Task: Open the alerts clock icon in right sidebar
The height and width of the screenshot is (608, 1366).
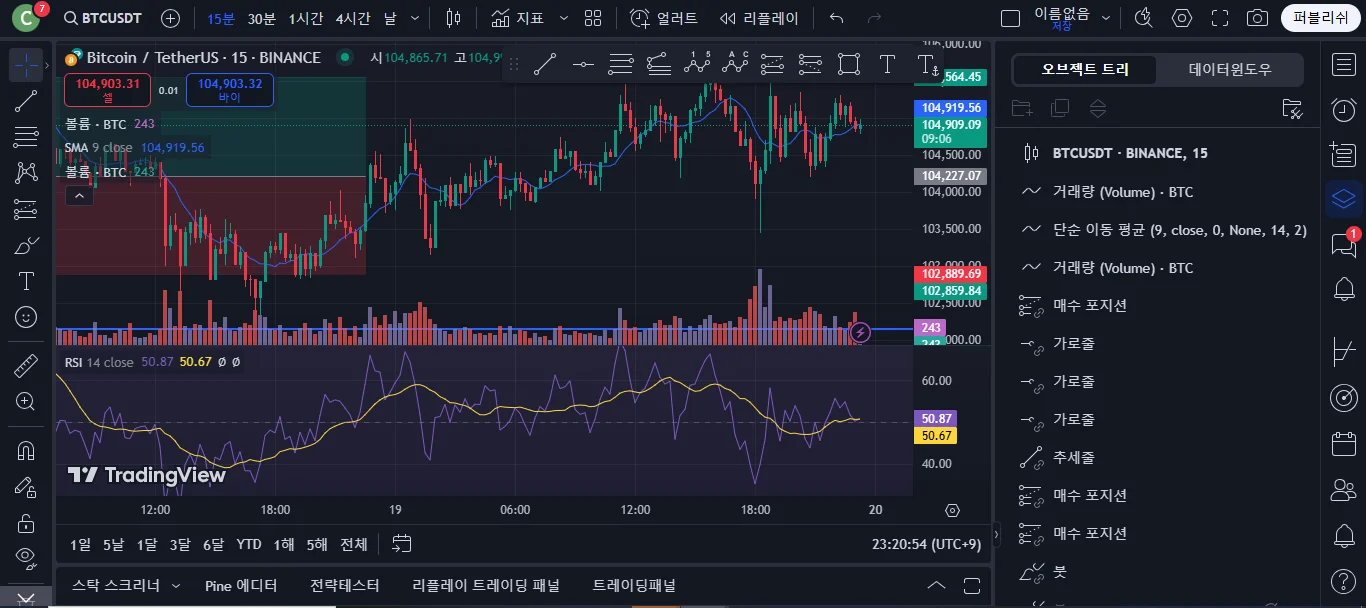Action: coord(1344,110)
